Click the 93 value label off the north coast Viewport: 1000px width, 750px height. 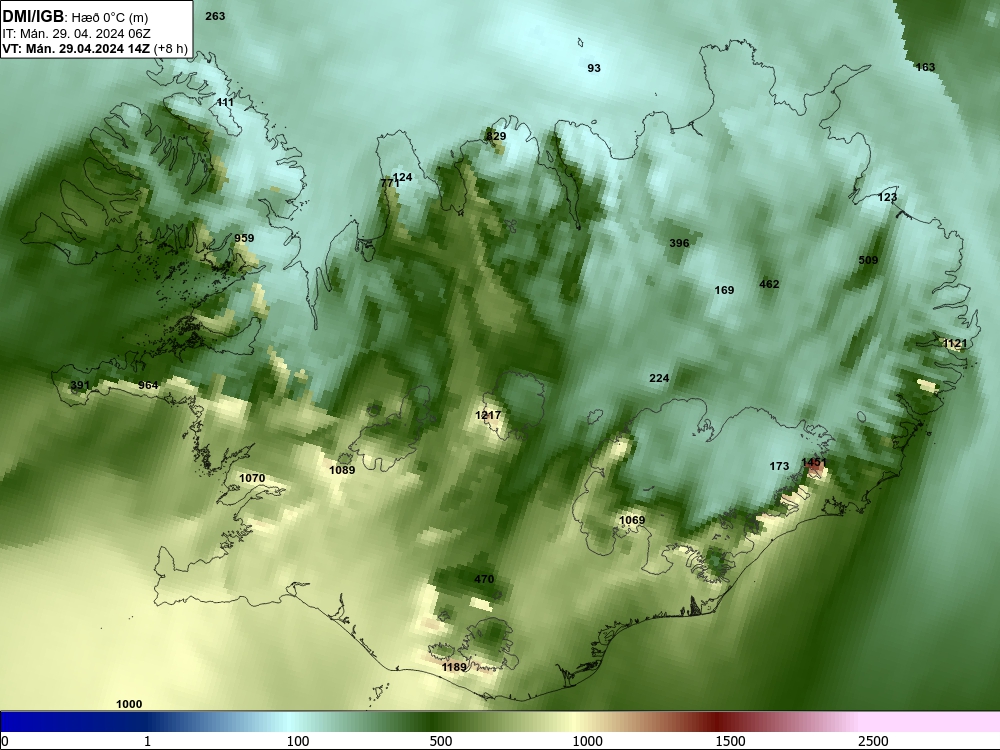click(594, 68)
